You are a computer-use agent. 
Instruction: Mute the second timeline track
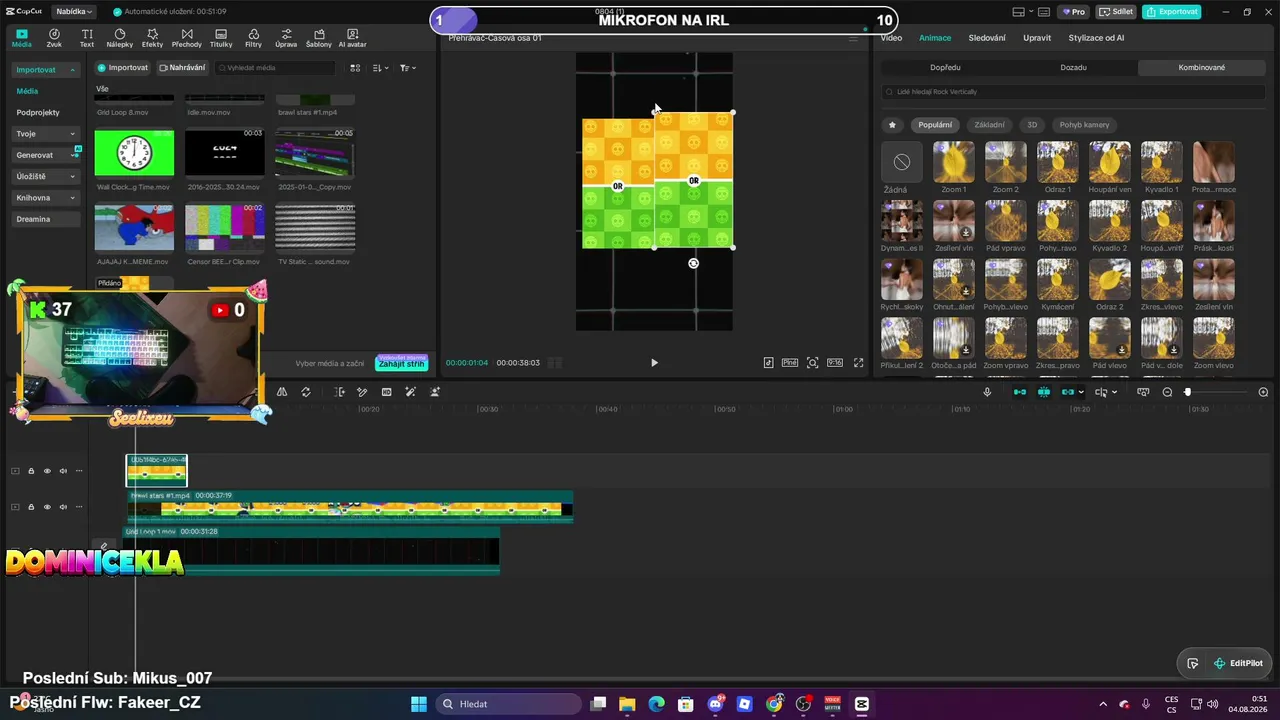coord(63,507)
